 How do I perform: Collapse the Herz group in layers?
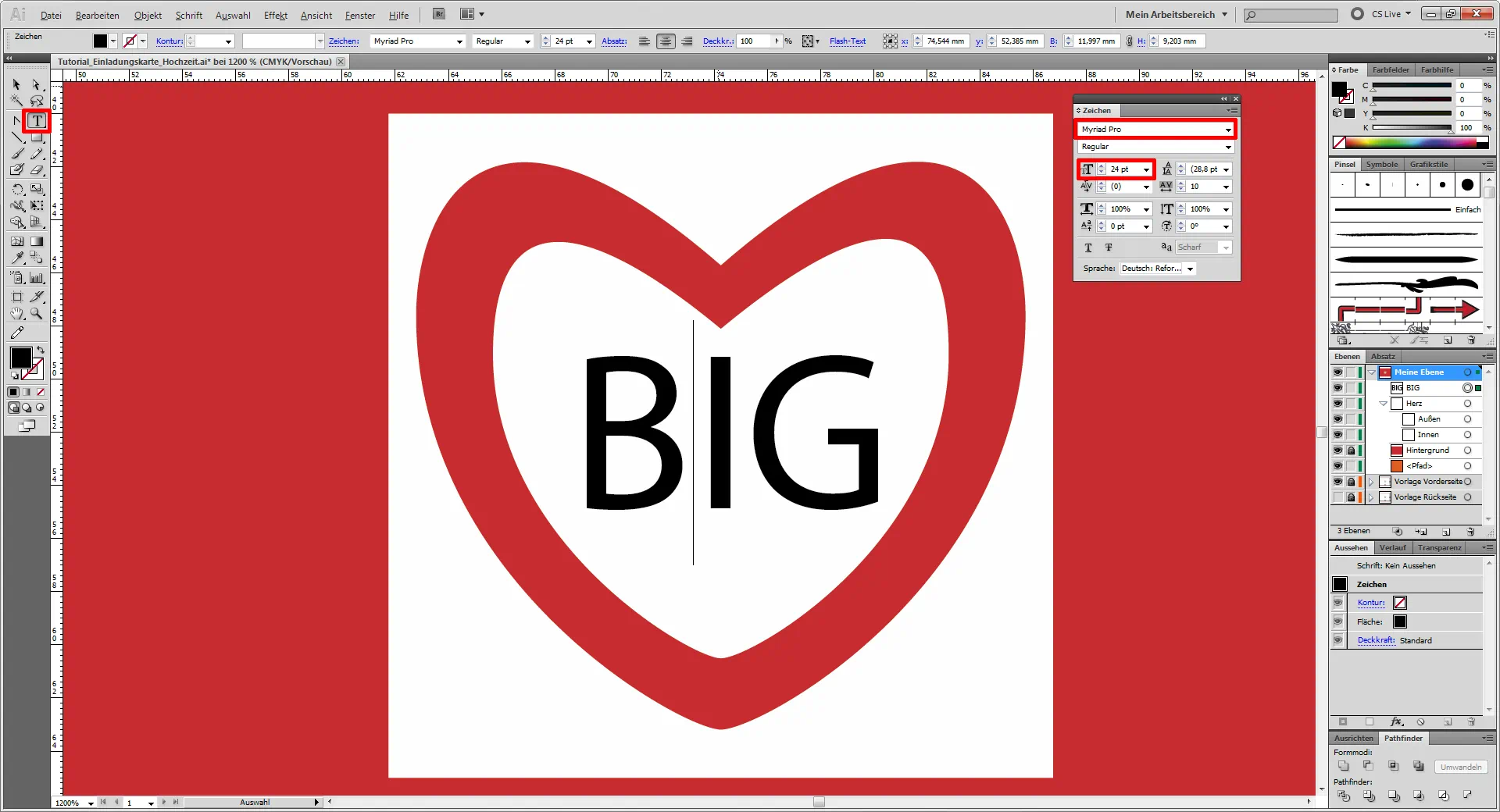coord(1383,404)
